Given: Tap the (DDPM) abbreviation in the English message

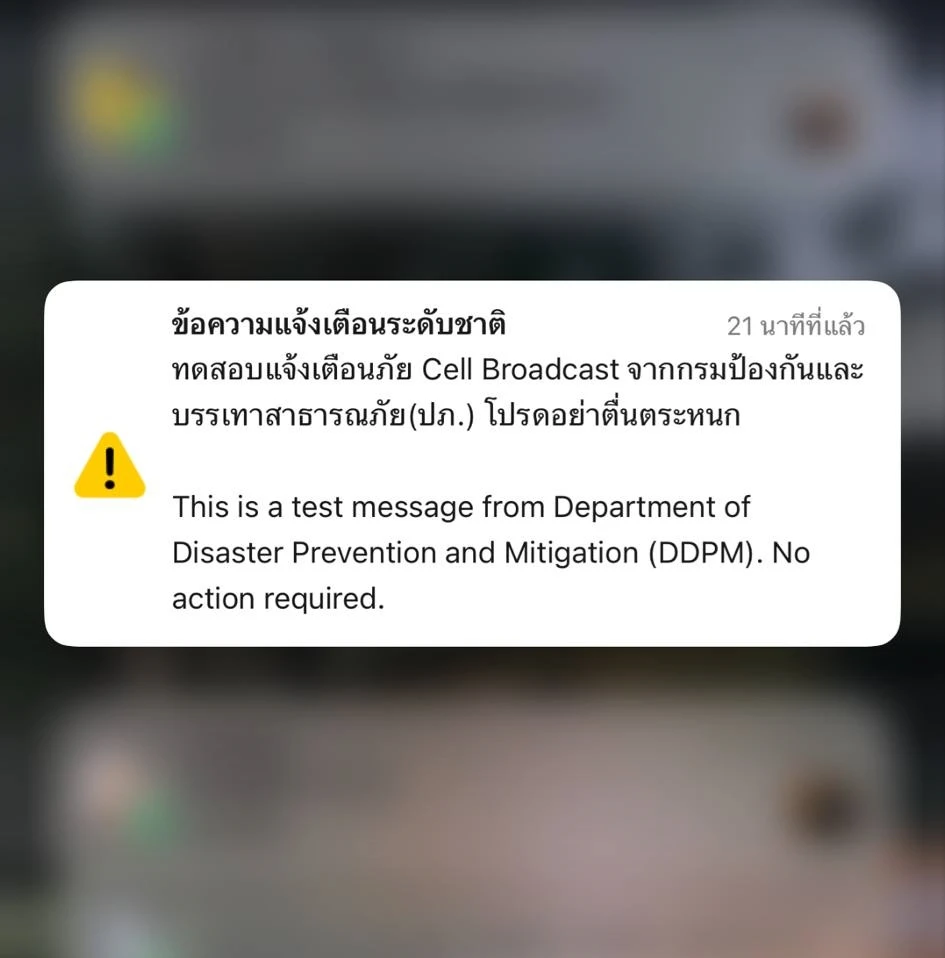Looking at the screenshot, I should point(701,553).
